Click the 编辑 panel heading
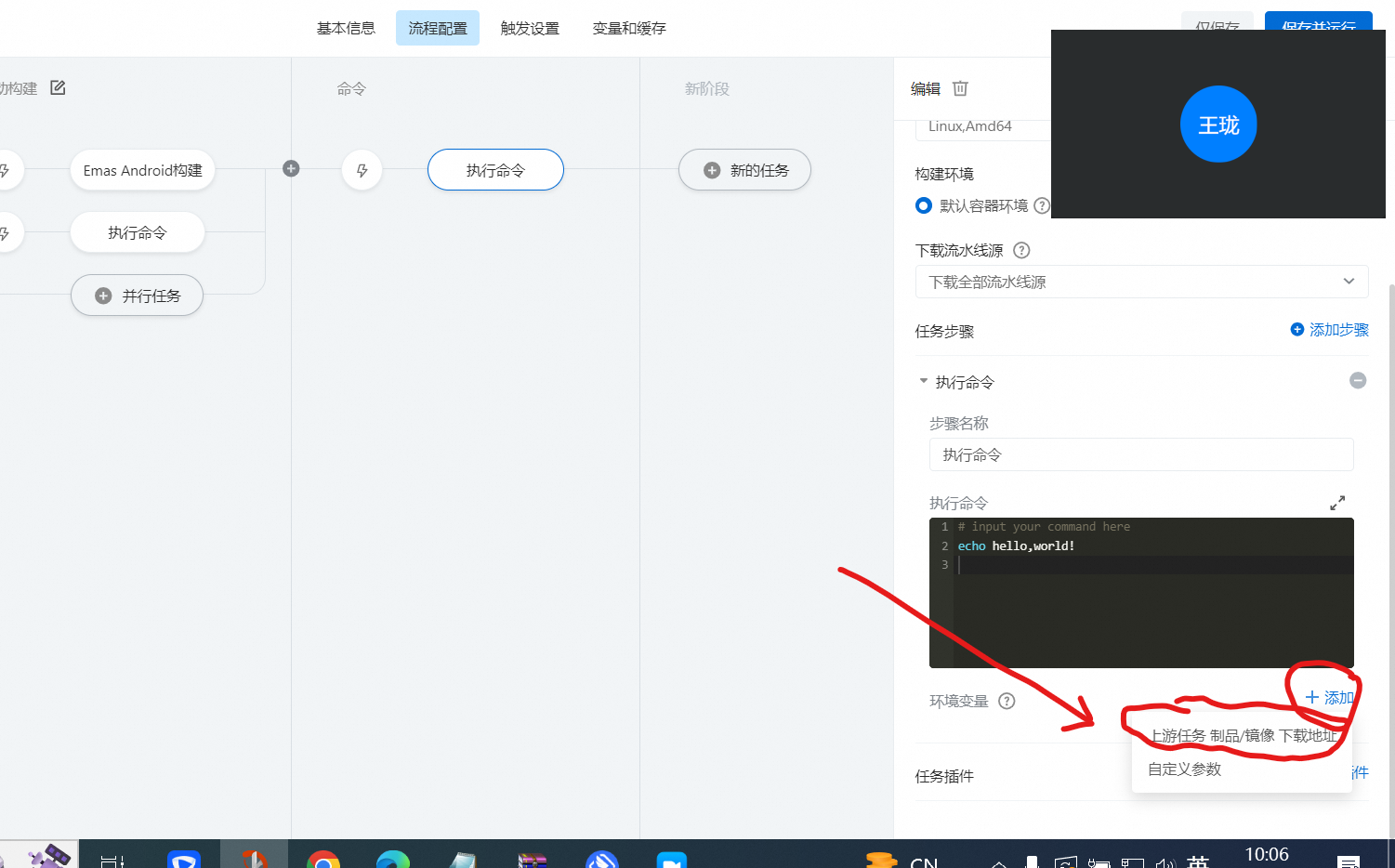Viewport: 1395px width, 868px height. tap(926, 88)
